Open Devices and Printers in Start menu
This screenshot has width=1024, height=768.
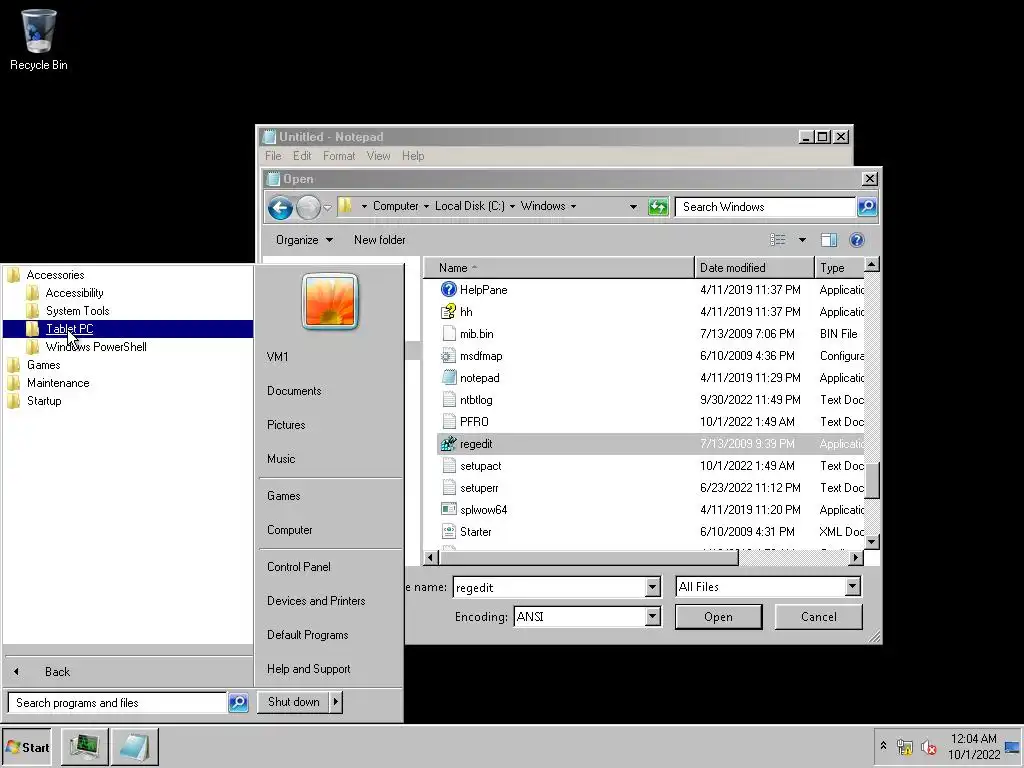[316, 601]
